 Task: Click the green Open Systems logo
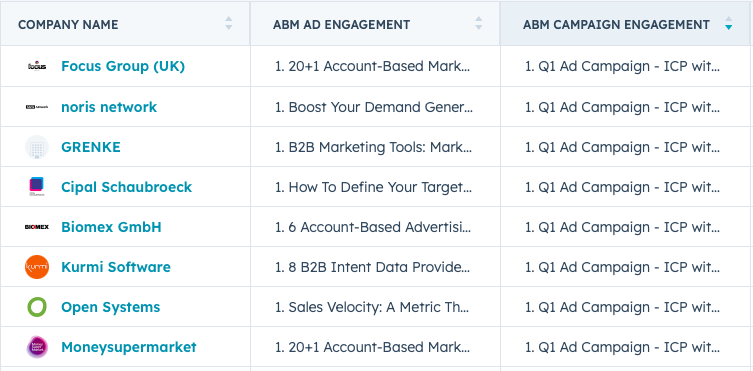[x=37, y=307]
